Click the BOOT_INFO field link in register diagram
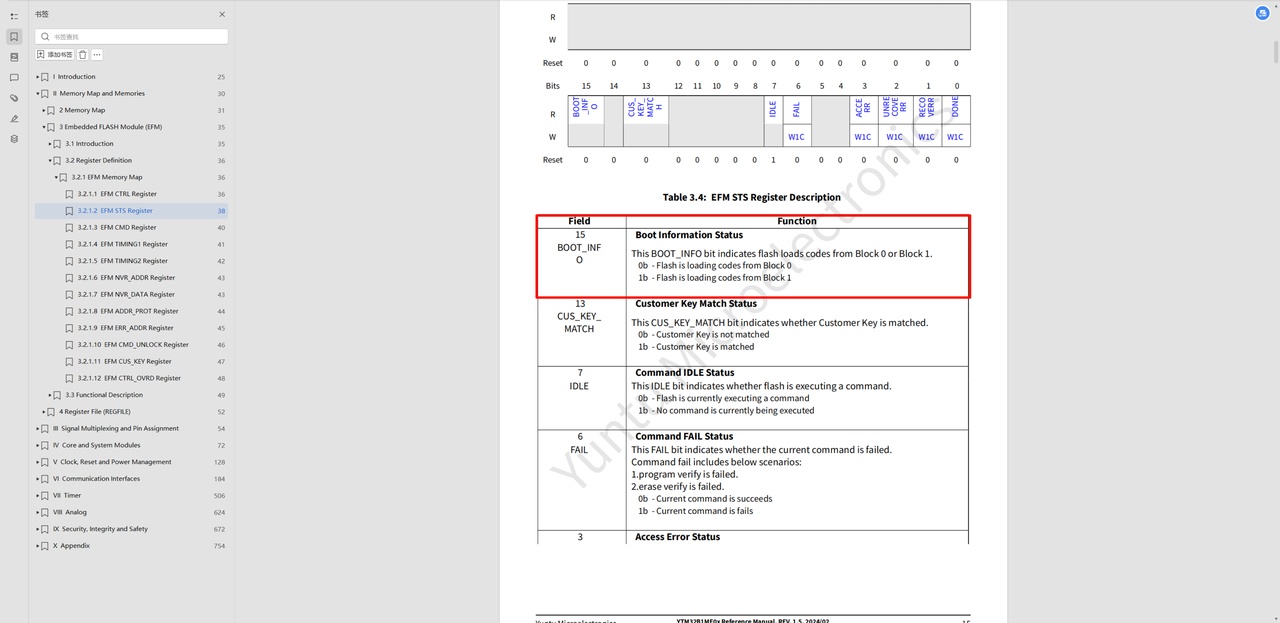Screen dimensions: 1280x623 [x=585, y=107]
